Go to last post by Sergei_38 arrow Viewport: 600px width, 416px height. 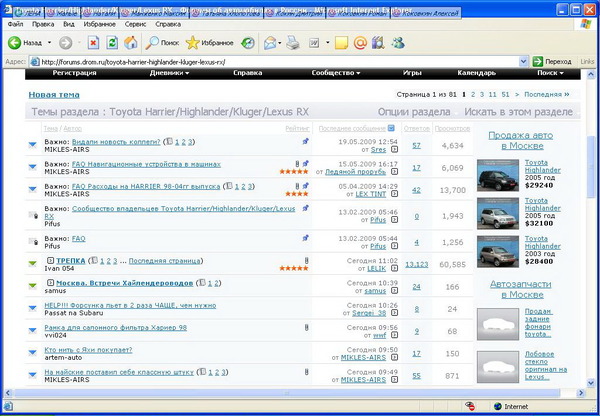tap(394, 313)
